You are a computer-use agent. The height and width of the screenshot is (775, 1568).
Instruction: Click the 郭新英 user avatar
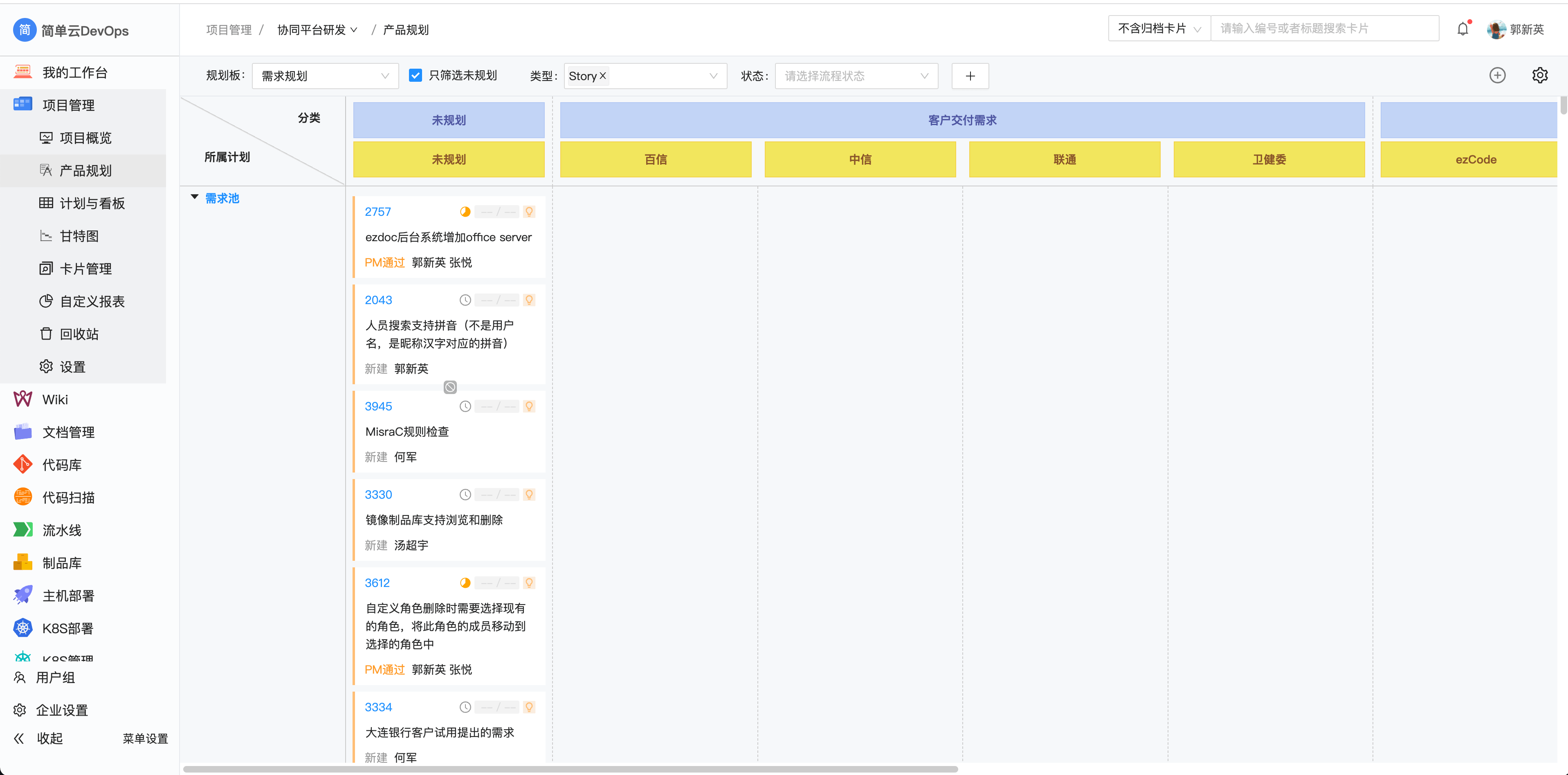tap(1496, 29)
